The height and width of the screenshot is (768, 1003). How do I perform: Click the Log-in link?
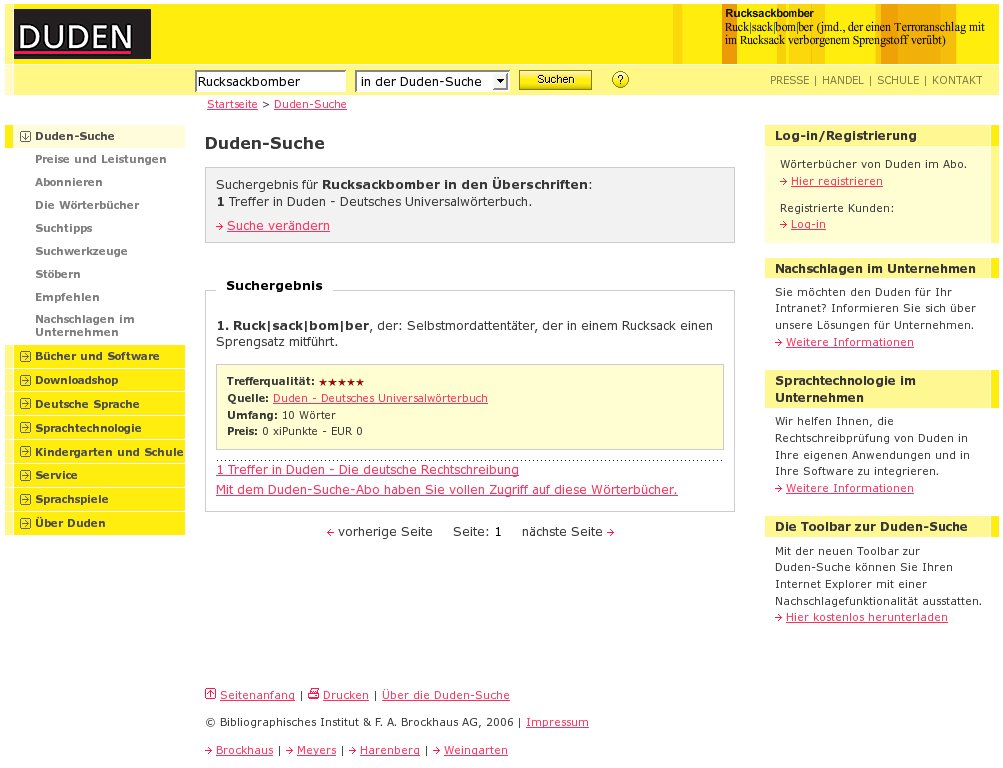(808, 224)
